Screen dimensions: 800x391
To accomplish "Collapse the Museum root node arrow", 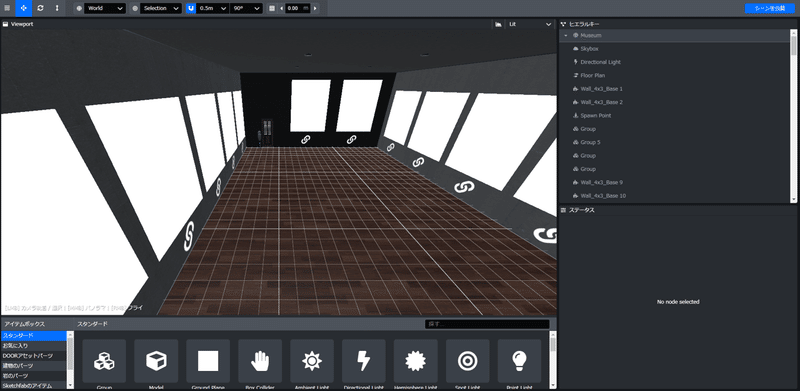I will tap(566, 36).
